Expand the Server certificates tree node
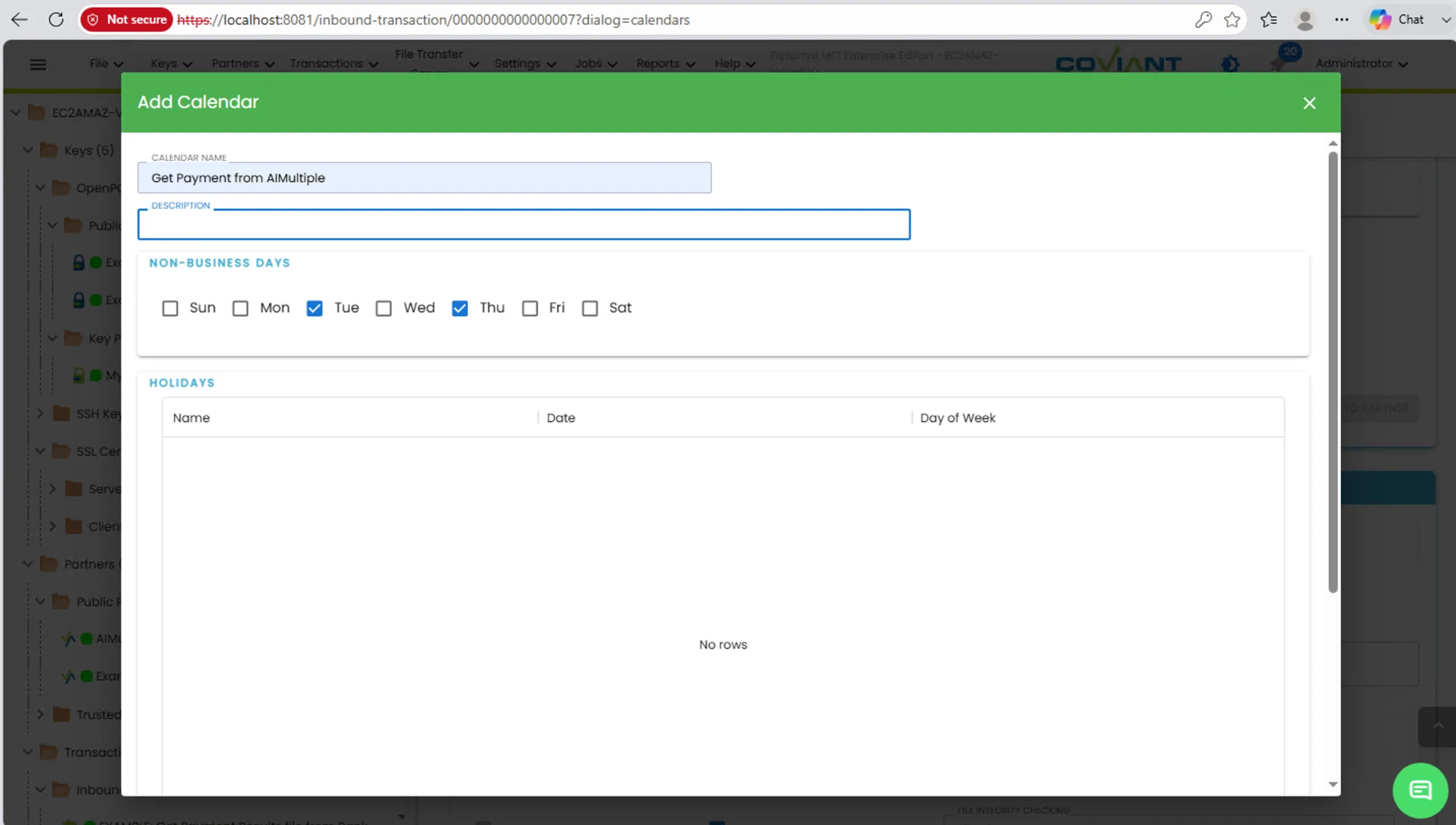 (52, 489)
